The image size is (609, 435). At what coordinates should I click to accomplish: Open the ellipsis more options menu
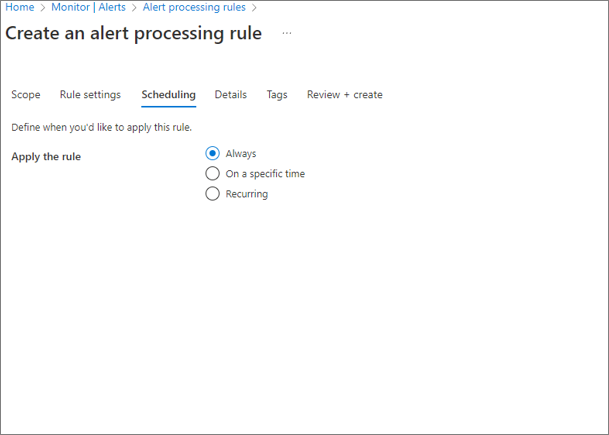coord(287,33)
